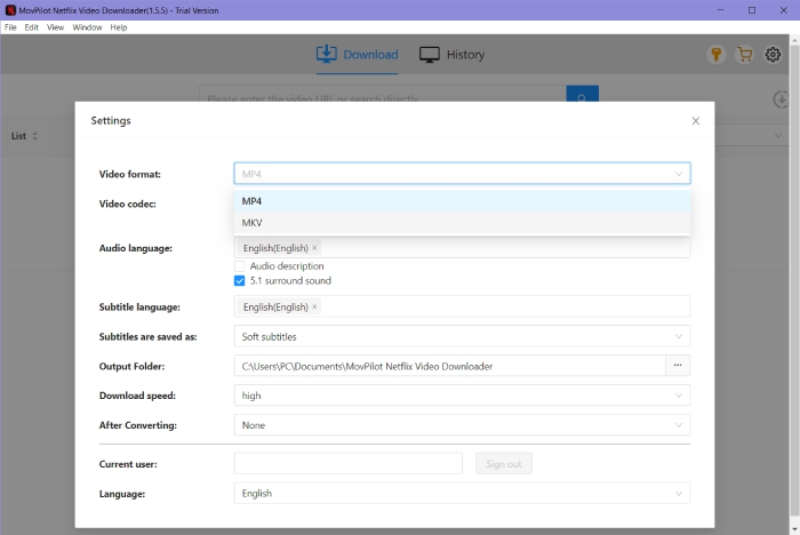The image size is (800, 535).
Task: Remove English tag from Subtitle language
Action: click(314, 307)
